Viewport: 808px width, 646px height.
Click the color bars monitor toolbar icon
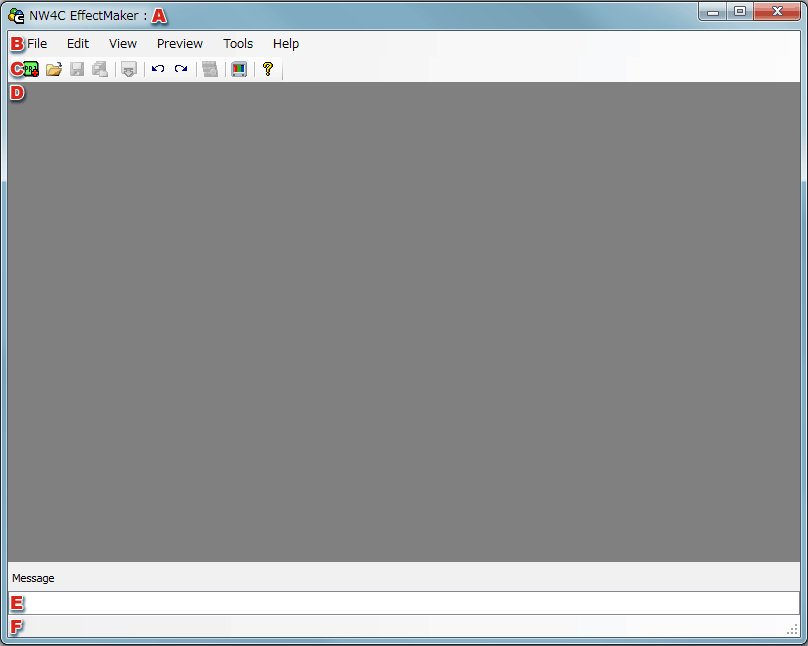[239, 69]
